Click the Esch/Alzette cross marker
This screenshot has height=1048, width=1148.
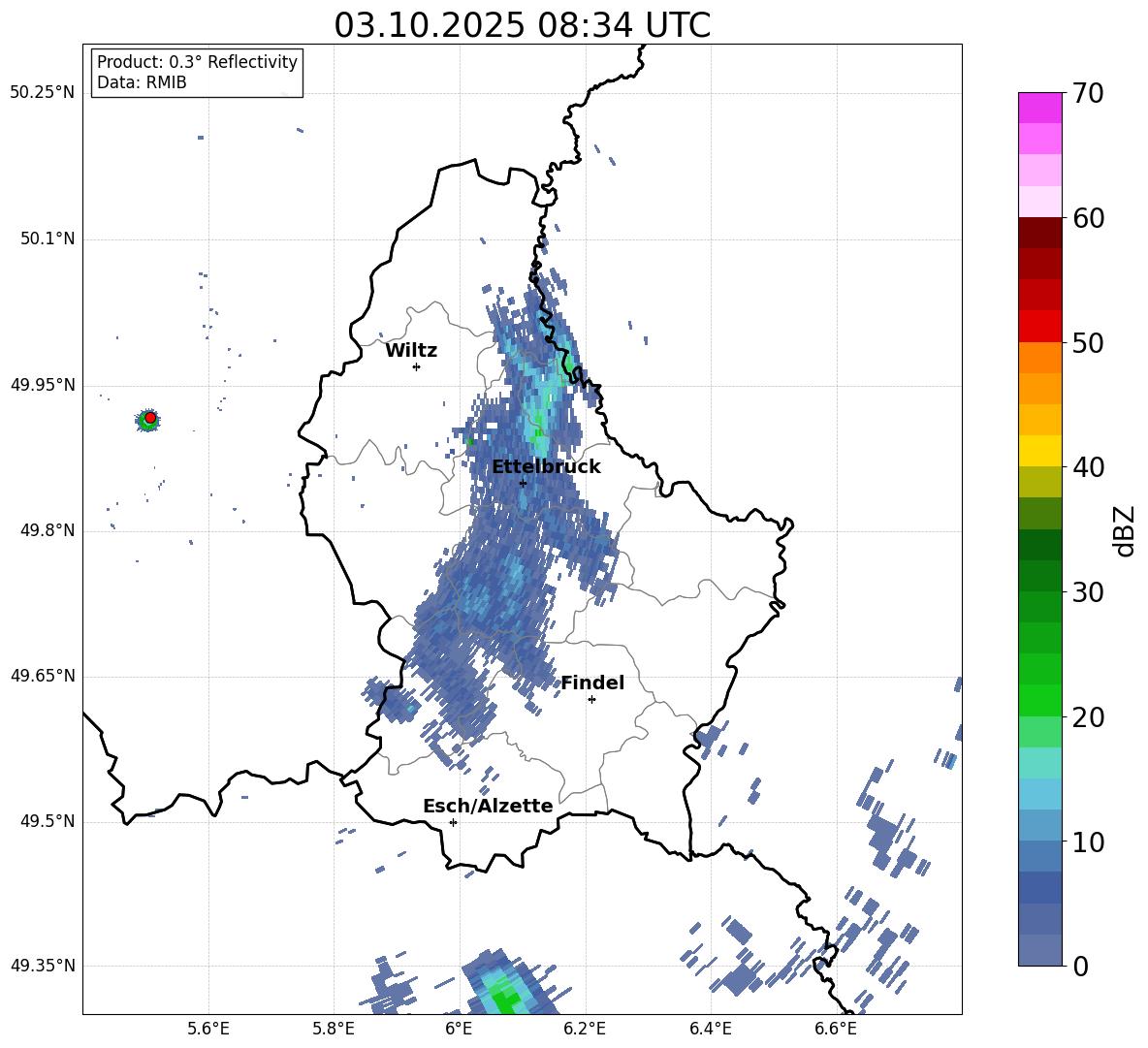[x=453, y=822]
